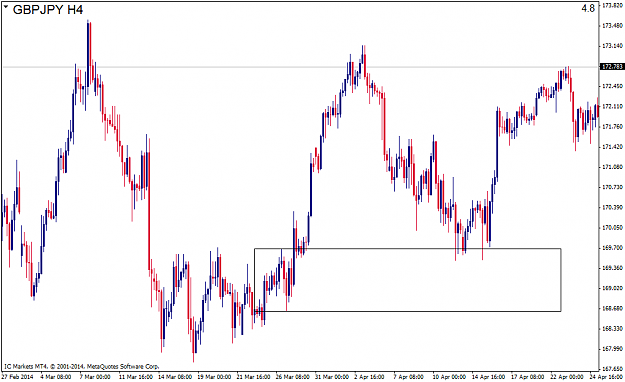Screen dimensions: 625x382
Task: Click the 31 Mar 00:00 time label
Action: click(x=332, y=377)
